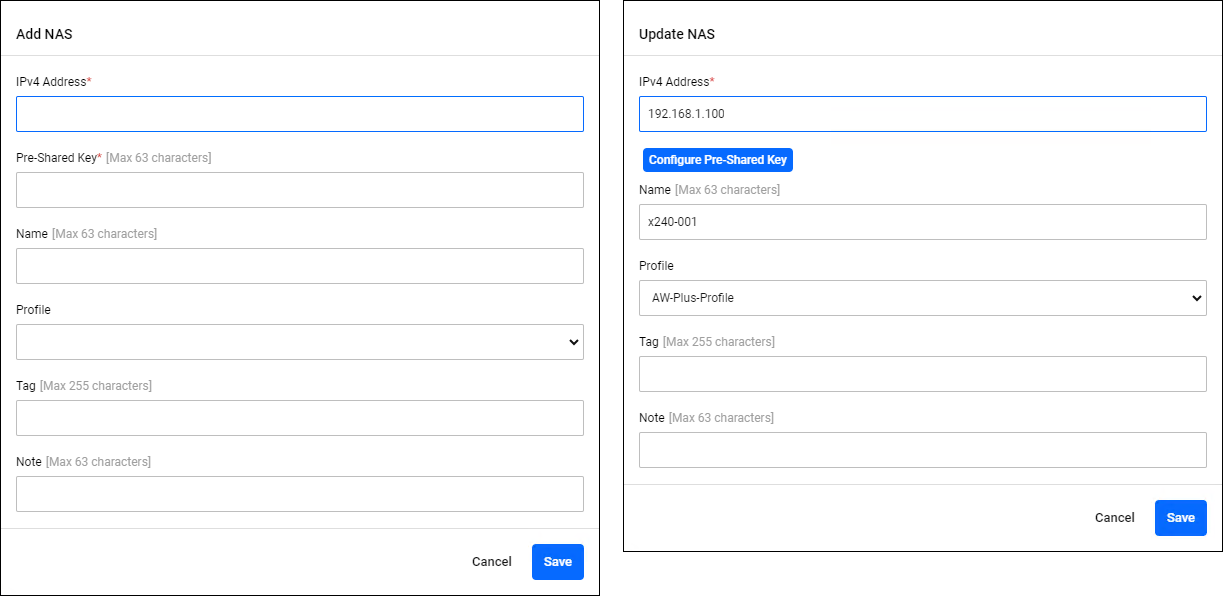Screen dimensions: 1223x596
Task: Cancel the Add NAS dialog
Action: click(491, 562)
